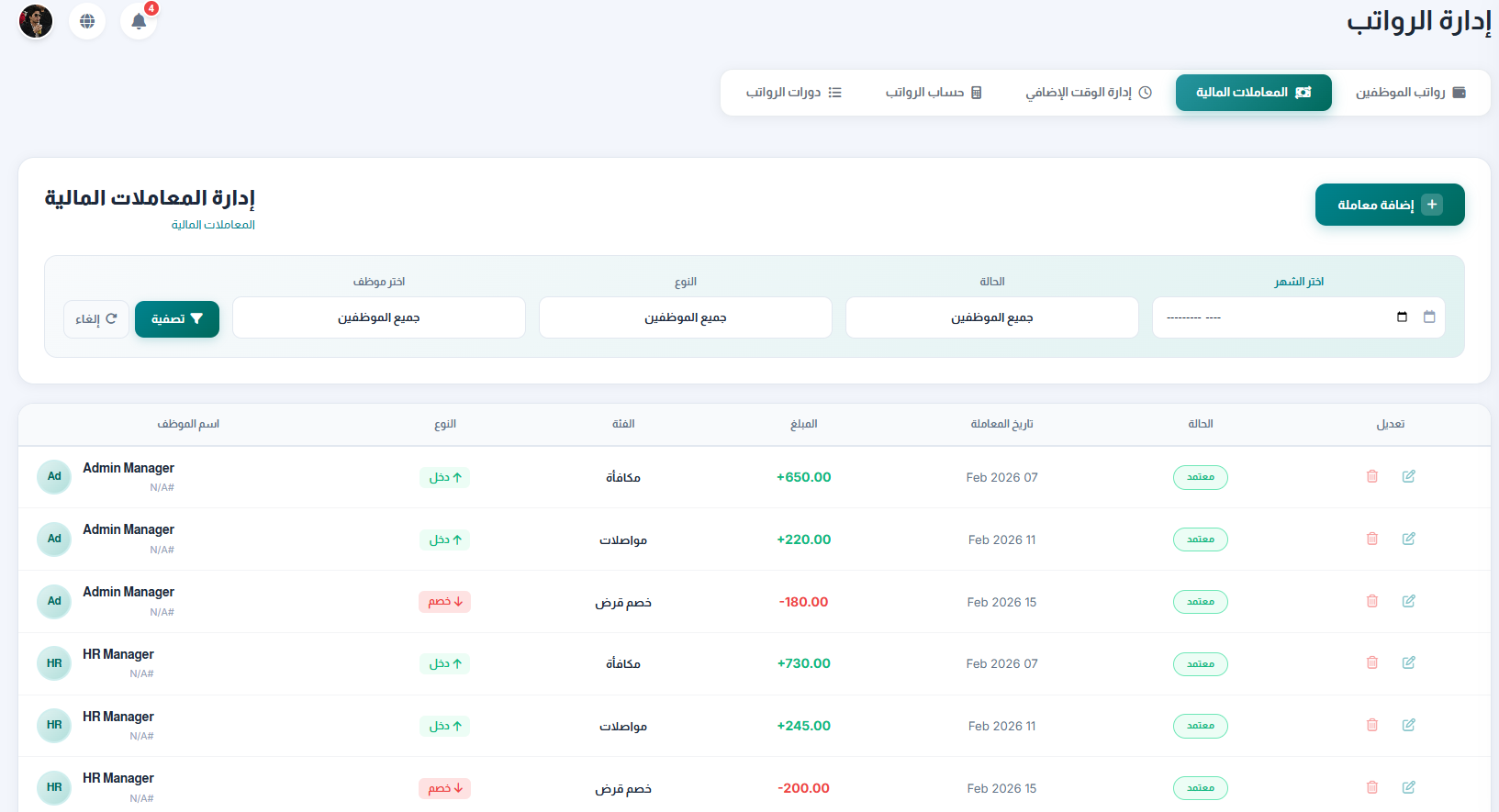Edit the +220.00 مواصلات transaction
This screenshot has width=1499, height=812.
tap(1409, 539)
